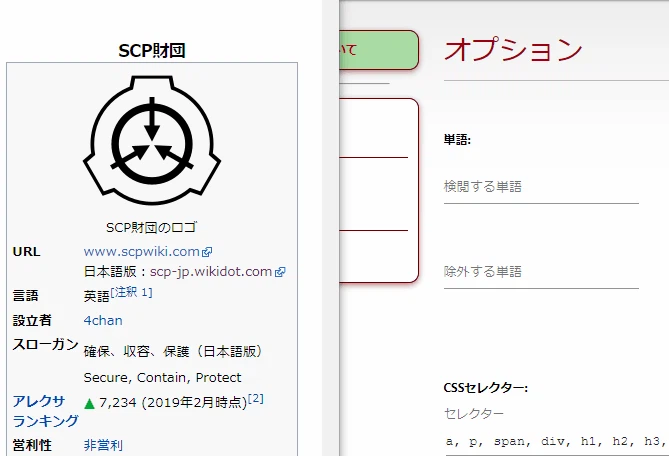669x456 pixels.
Task: Click the SCP財団 infobox title
Action: point(152,51)
